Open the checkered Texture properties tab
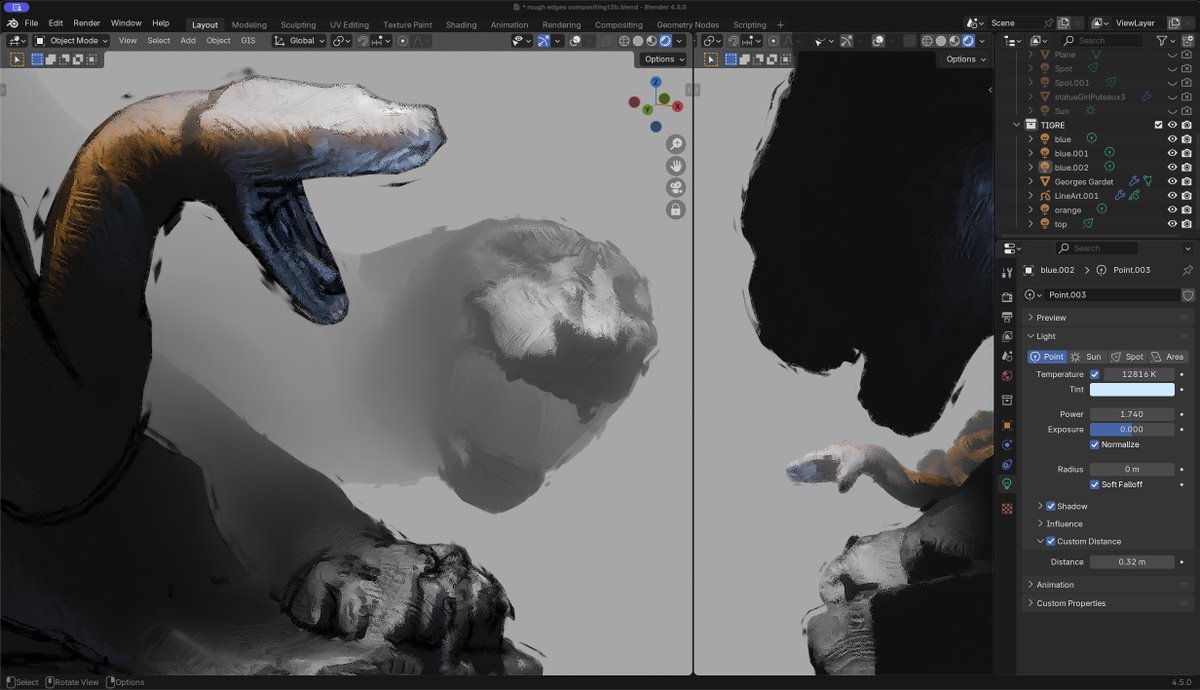1200x690 pixels. [1007, 509]
